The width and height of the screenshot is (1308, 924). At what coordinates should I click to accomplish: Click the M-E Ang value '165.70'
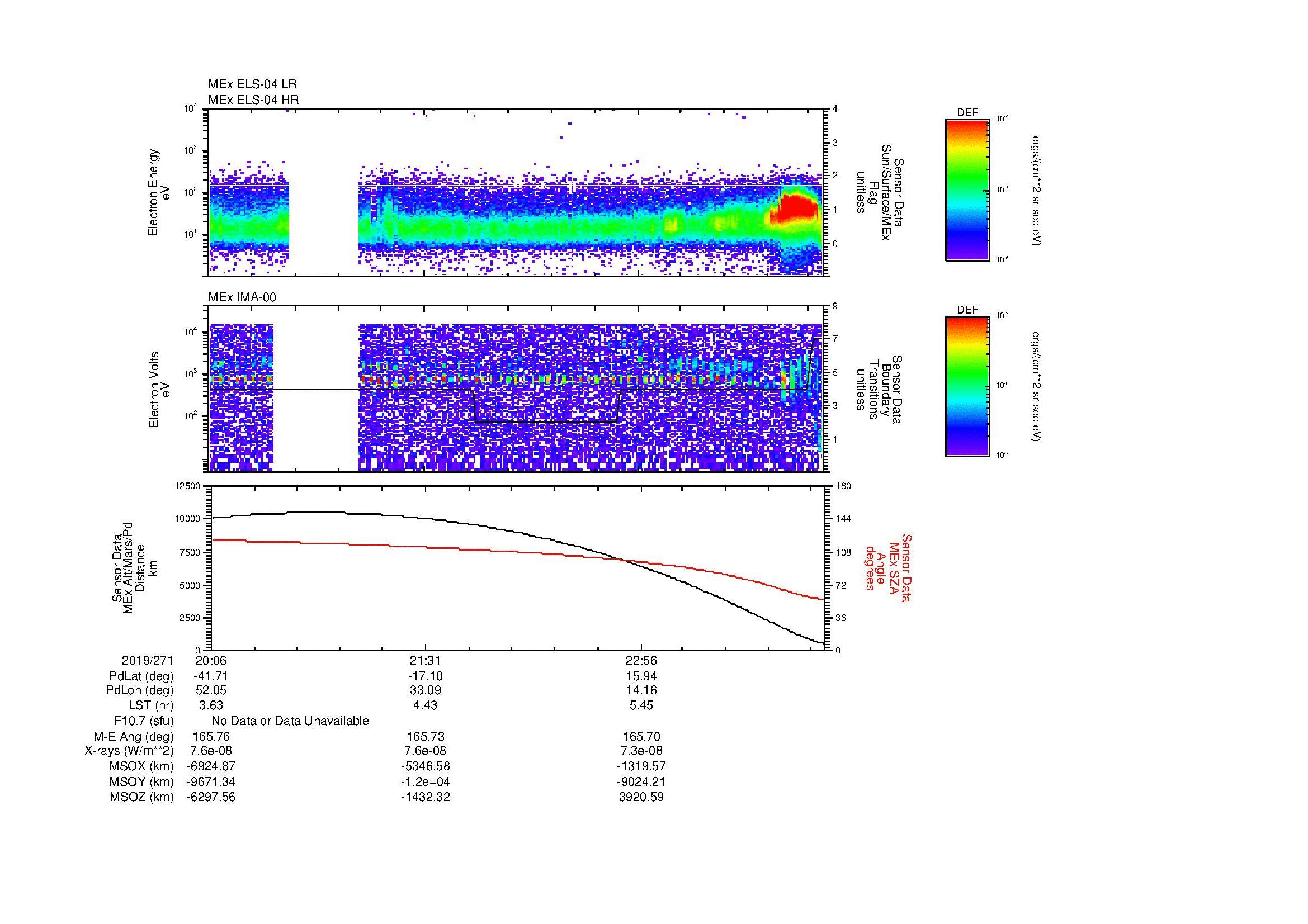coord(641,736)
